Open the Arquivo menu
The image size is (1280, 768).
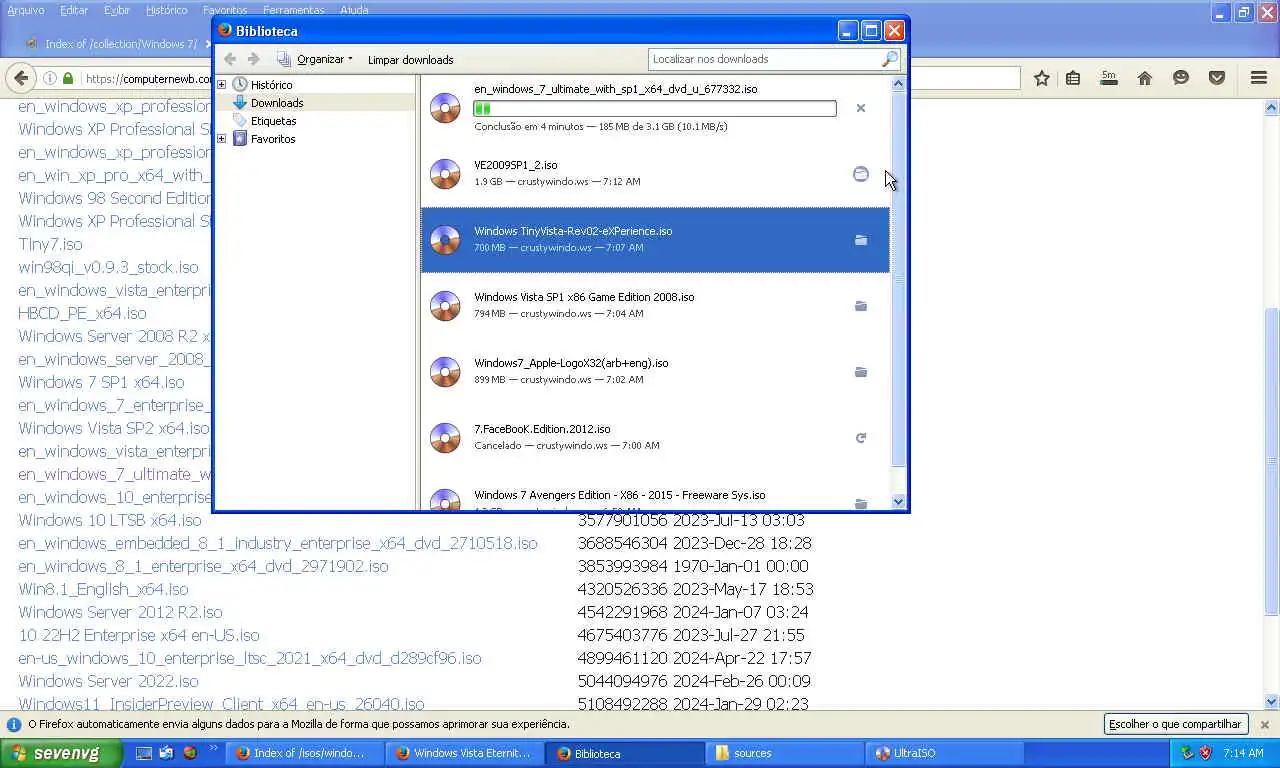(26, 10)
